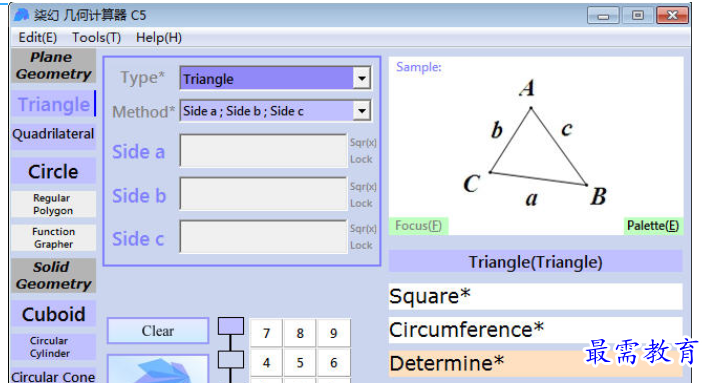Open Regular Polygon section
The height and width of the screenshot is (383, 707).
tap(54, 204)
